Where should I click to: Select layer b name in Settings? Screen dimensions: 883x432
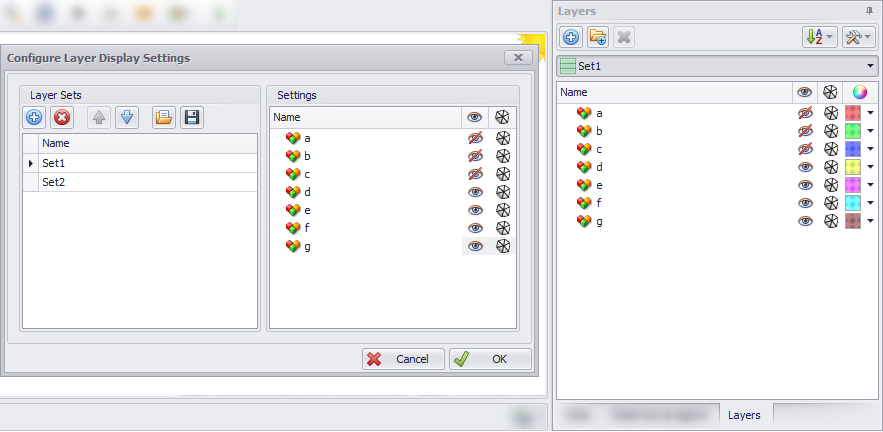pyautogui.click(x=307, y=156)
